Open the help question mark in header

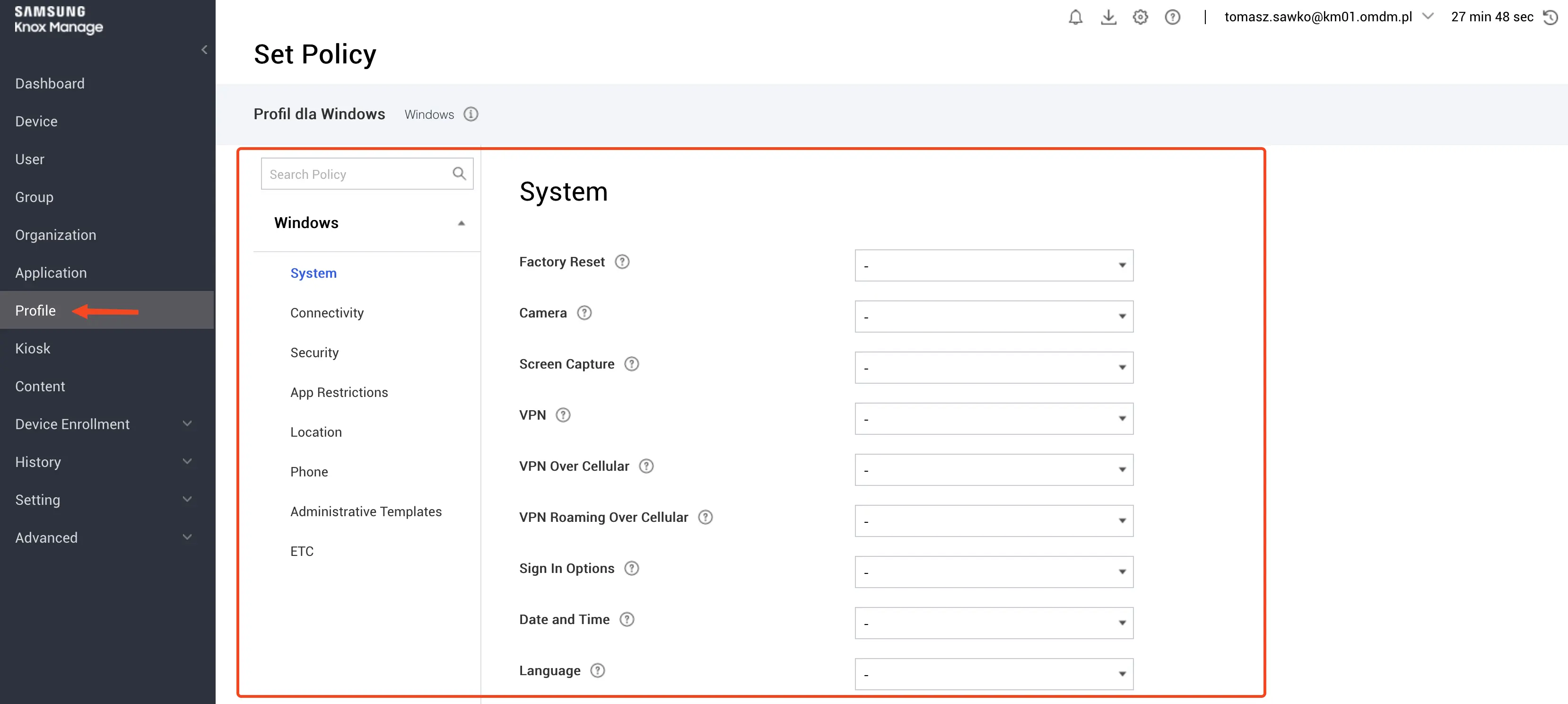coord(1172,17)
